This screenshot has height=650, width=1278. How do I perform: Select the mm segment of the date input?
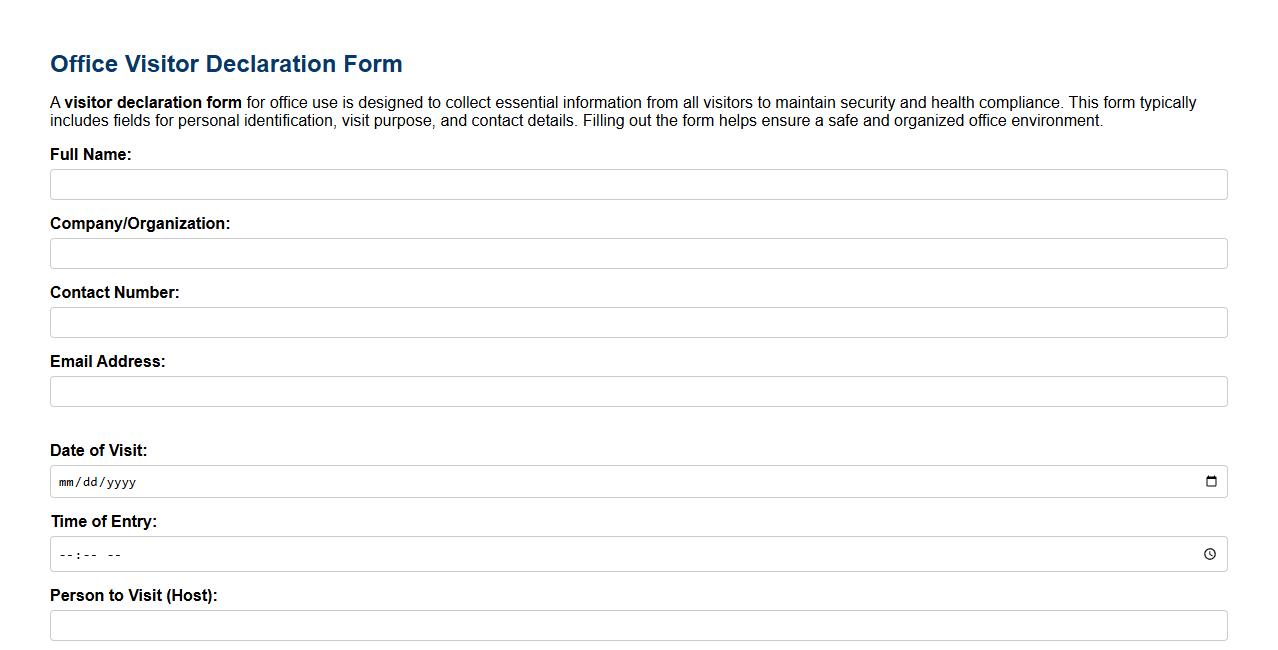coord(67,481)
